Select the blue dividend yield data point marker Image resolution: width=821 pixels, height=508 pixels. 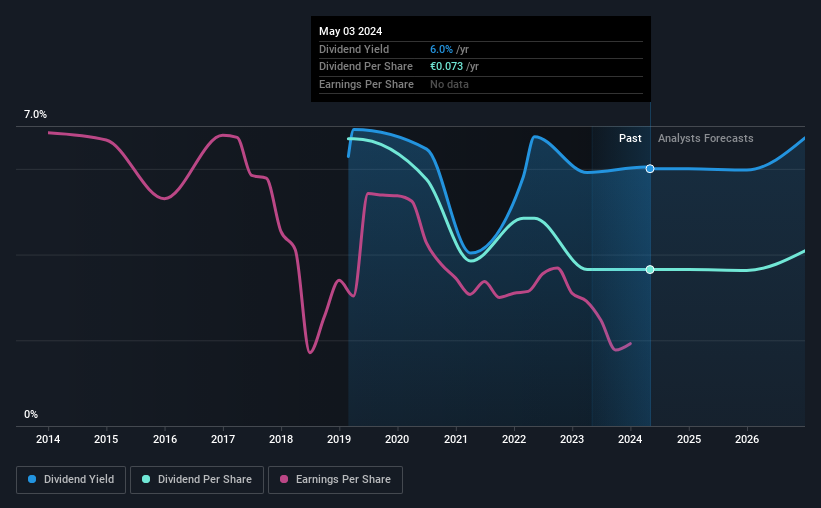point(650,169)
